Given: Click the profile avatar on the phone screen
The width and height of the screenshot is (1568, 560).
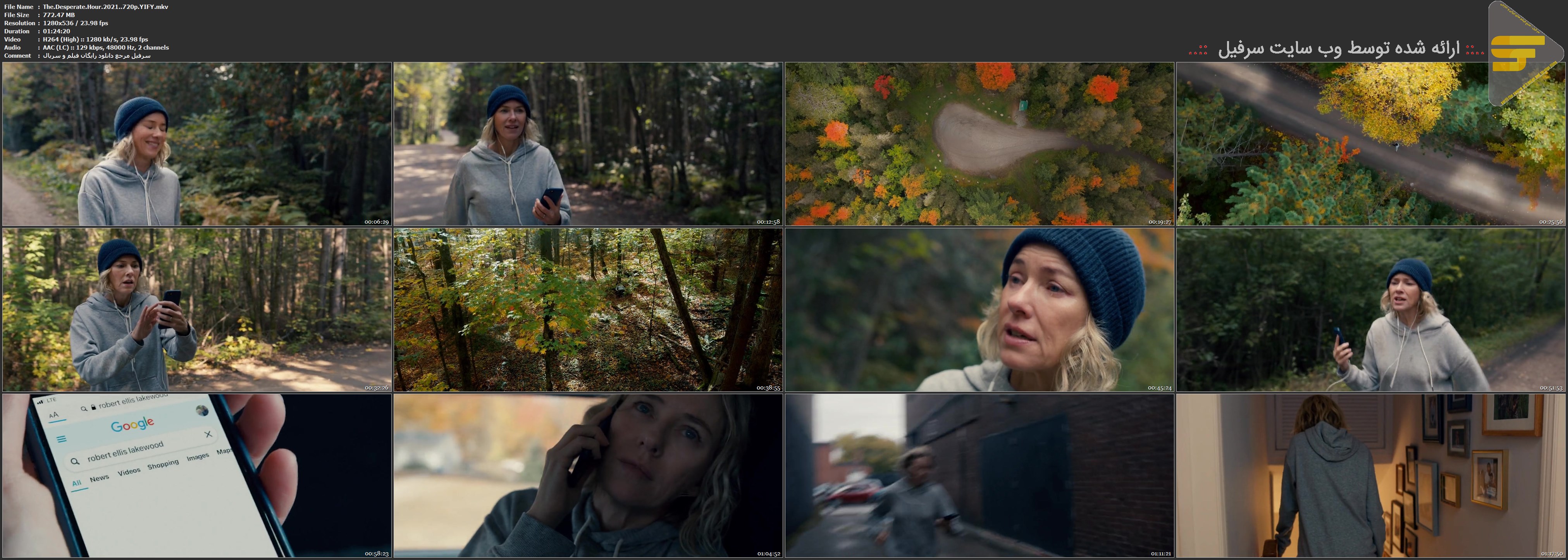Looking at the screenshot, I should (202, 410).
